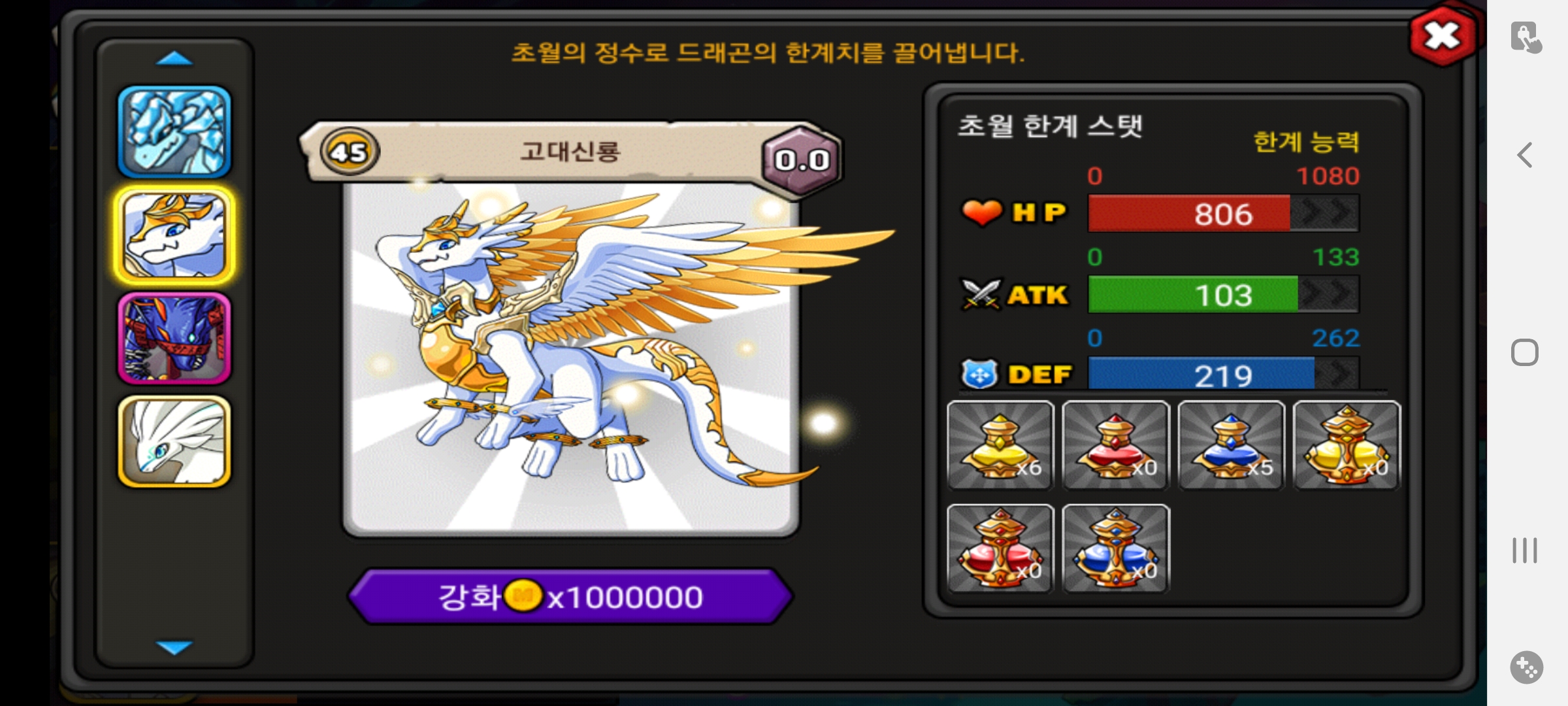
Task: Move the dragon list down with the blue arrow
Action: pos(174,647)
